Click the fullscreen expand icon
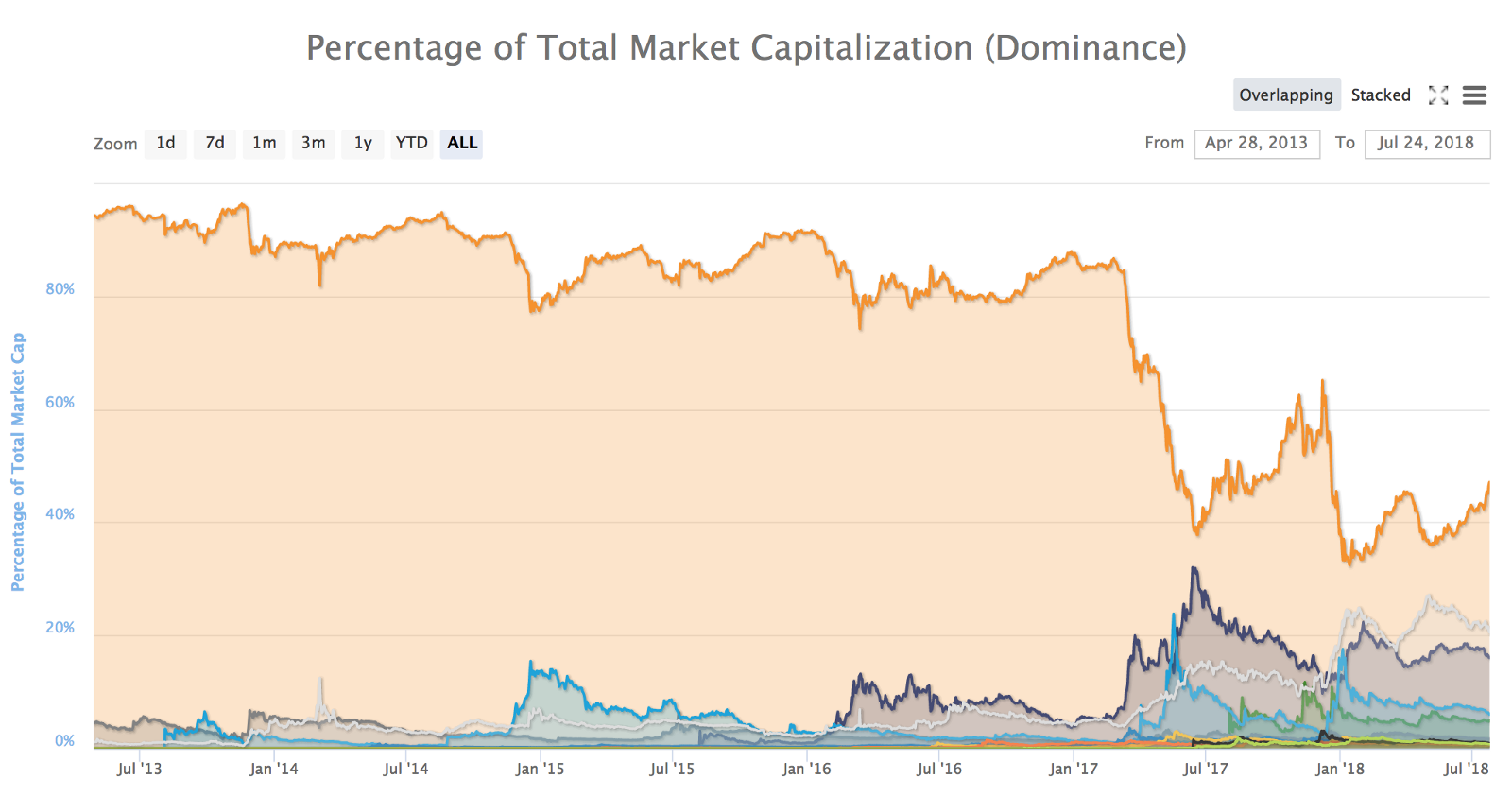 [1438, 95]
